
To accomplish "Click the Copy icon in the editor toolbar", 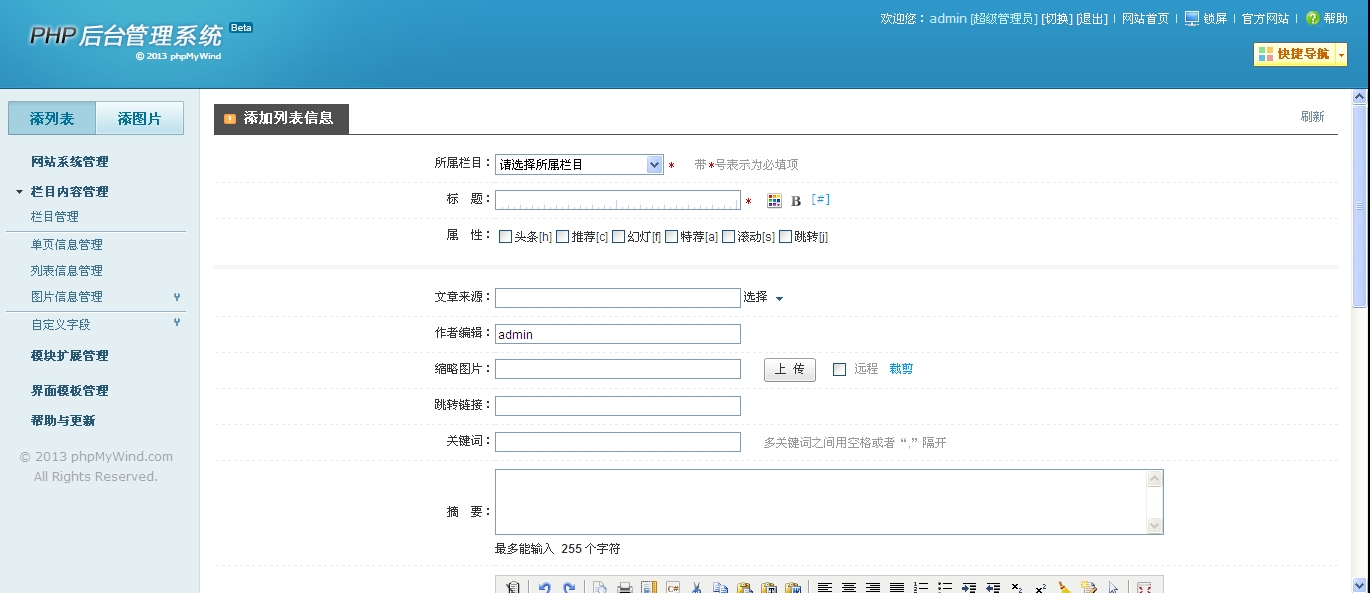I will pyautogui.click(x=719, y=586).
